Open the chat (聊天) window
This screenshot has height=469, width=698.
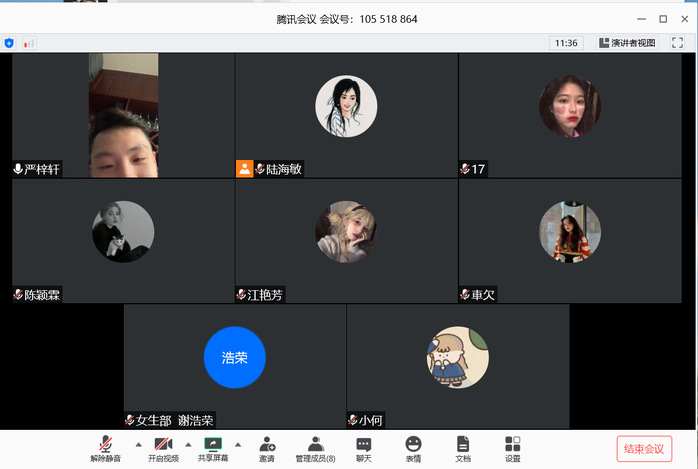click(x=363, y=447)
